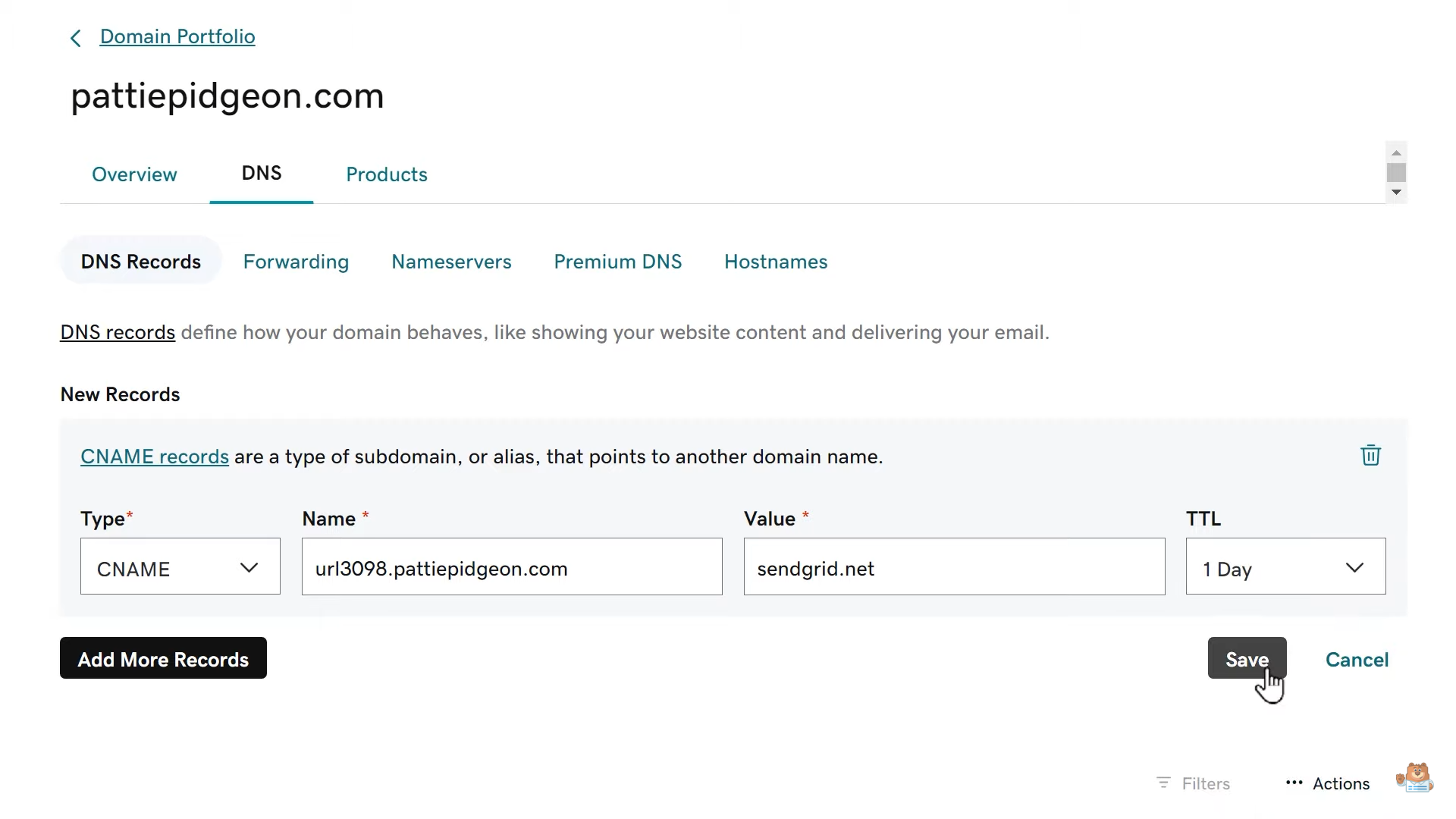The width and height of the screenshot is (1456, 819).
Task: Save the new CNAME record
Action: [x=1246, y=658]
